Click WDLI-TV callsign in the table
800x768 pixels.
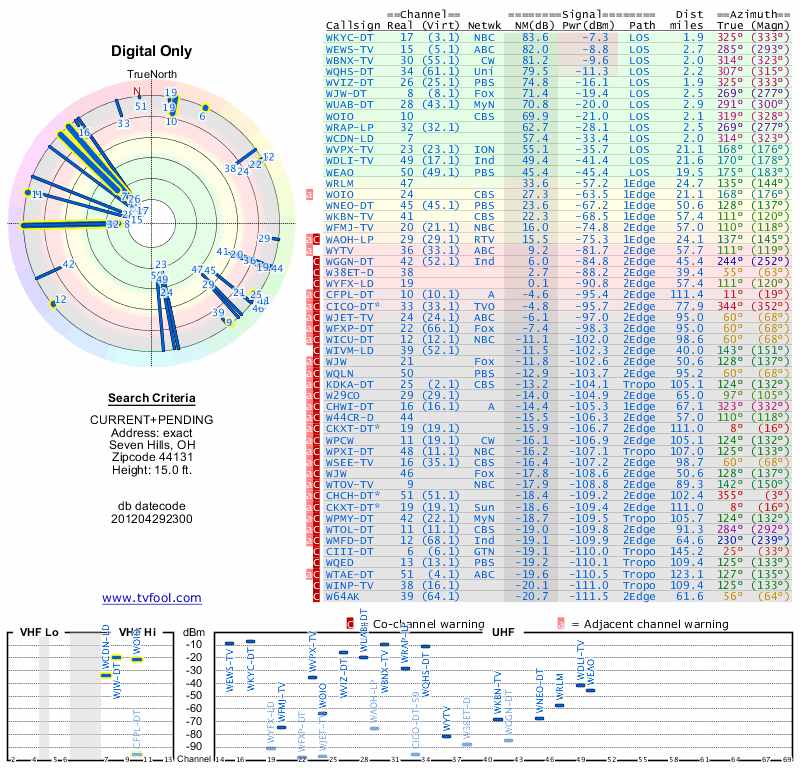pos(349,160)
